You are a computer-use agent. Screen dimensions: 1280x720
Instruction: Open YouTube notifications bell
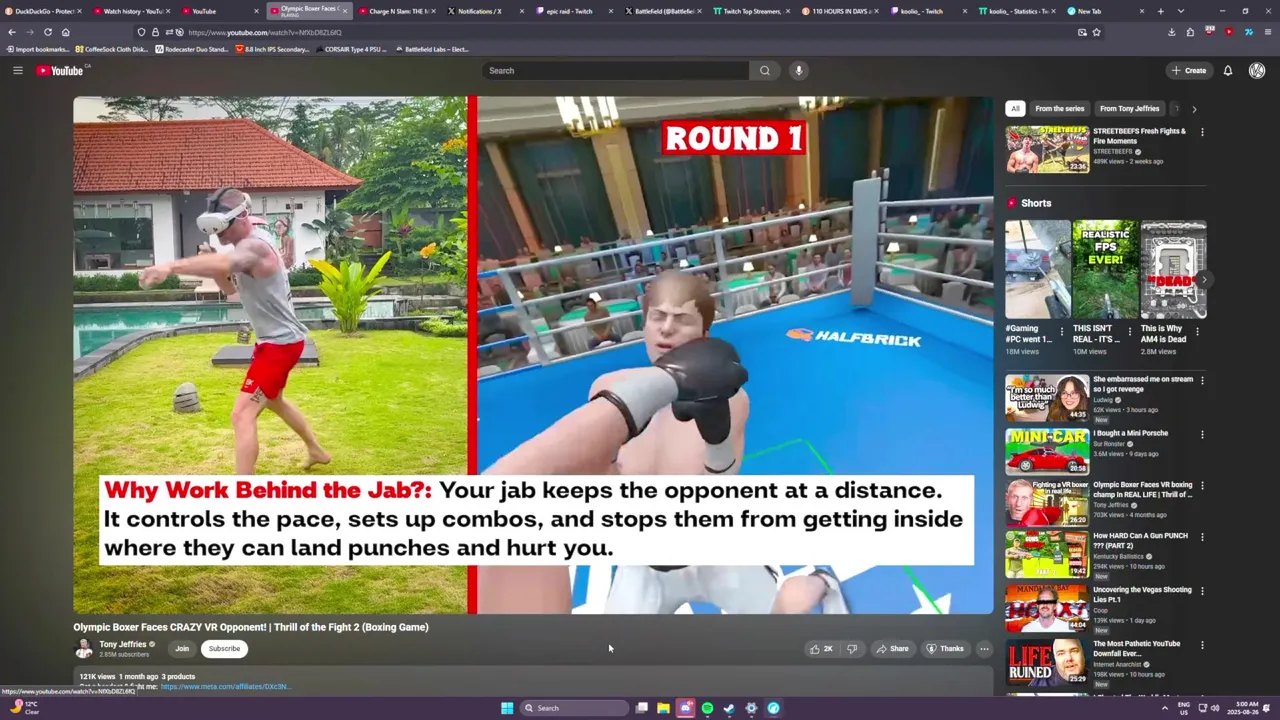pos(1228,70)
